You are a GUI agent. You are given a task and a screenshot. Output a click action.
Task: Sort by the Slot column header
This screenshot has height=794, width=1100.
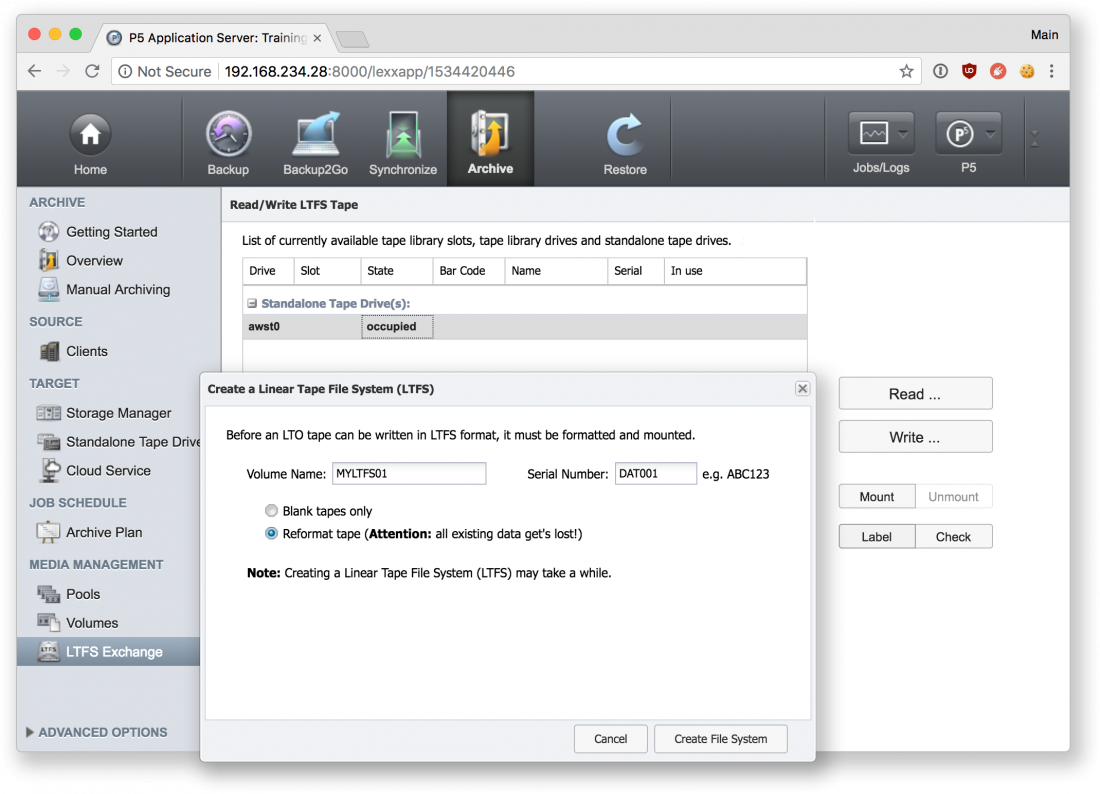(x=328, y=271)
